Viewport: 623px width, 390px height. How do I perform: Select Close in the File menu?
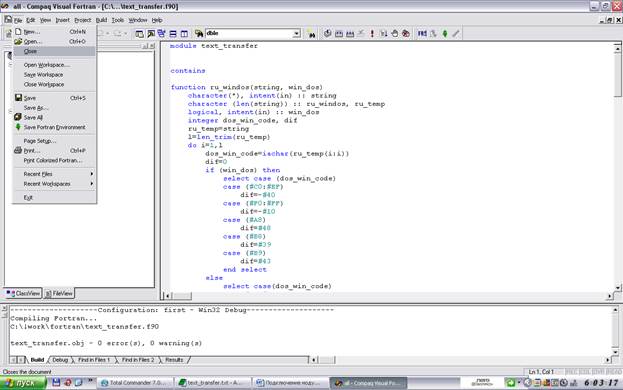54,51
